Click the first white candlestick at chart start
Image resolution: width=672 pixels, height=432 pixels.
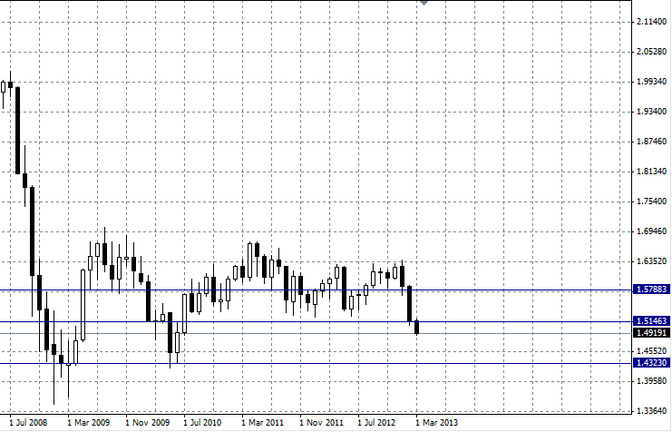[2, 90]
